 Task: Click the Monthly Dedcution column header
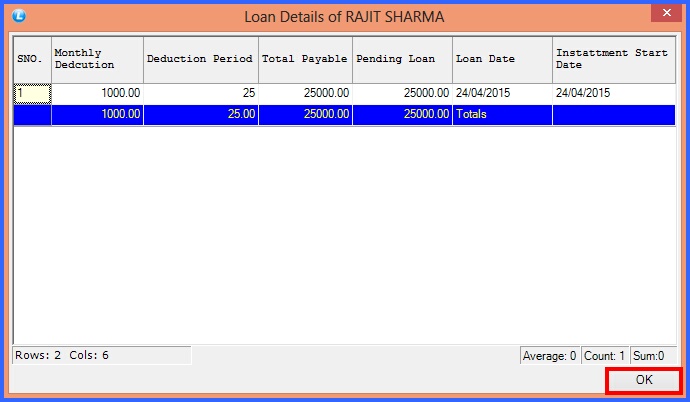98,60
